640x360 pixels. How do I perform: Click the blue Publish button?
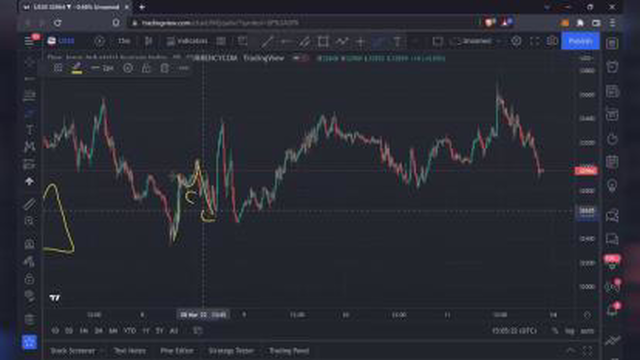coord(580,41)
